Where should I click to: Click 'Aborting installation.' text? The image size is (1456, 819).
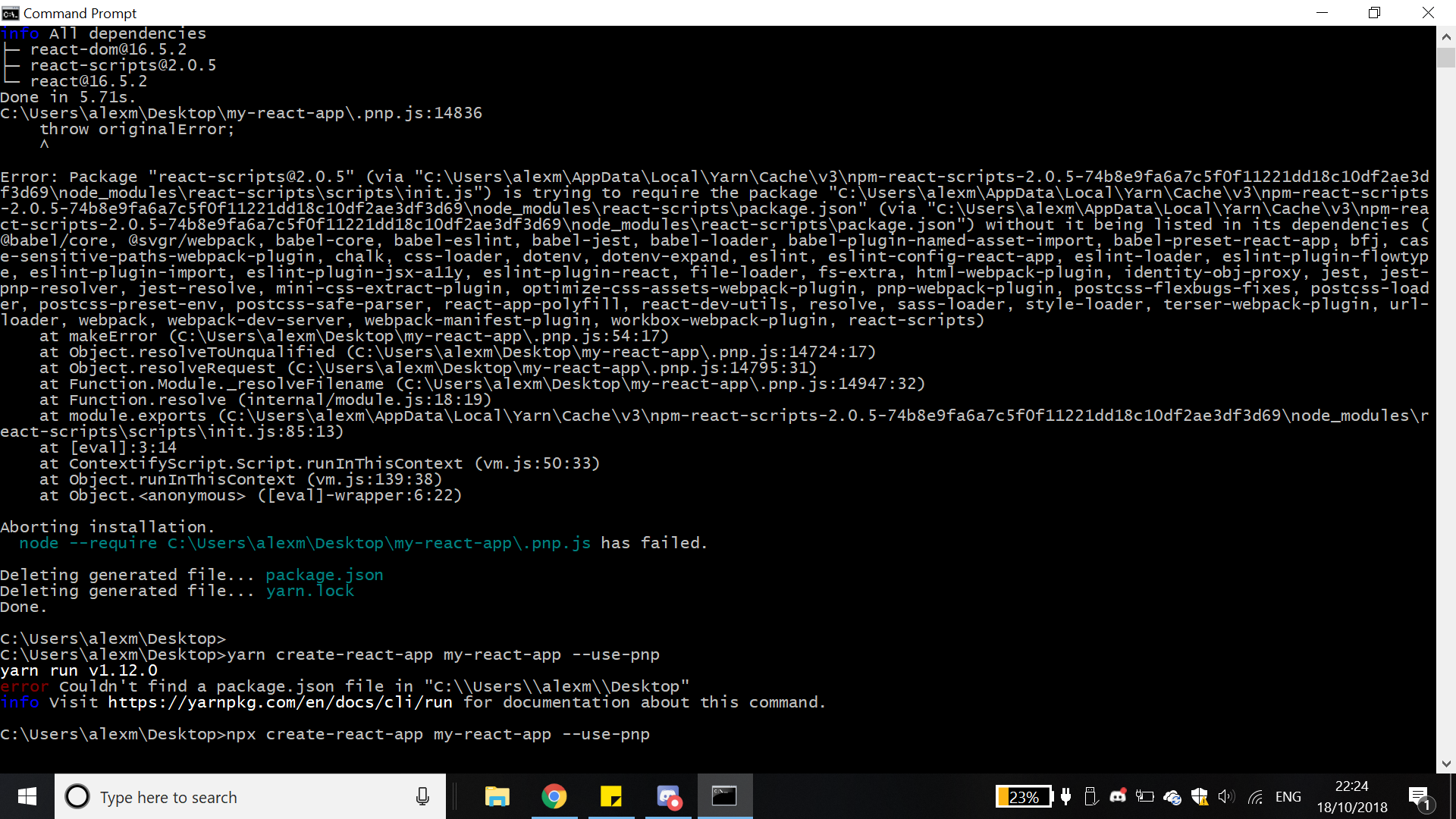(x=107, y=527)
